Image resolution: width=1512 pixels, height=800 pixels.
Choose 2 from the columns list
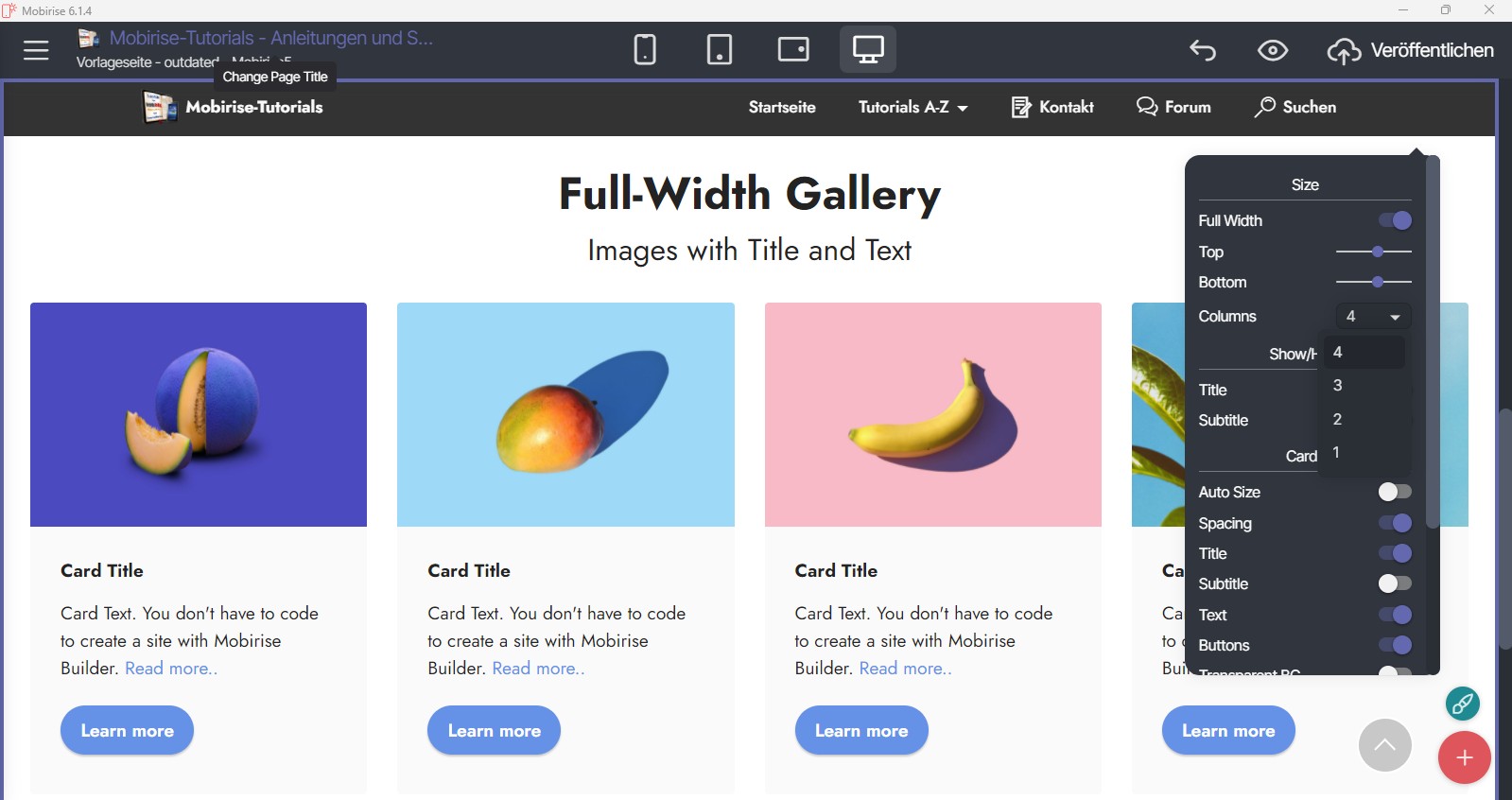(1338, 419)
